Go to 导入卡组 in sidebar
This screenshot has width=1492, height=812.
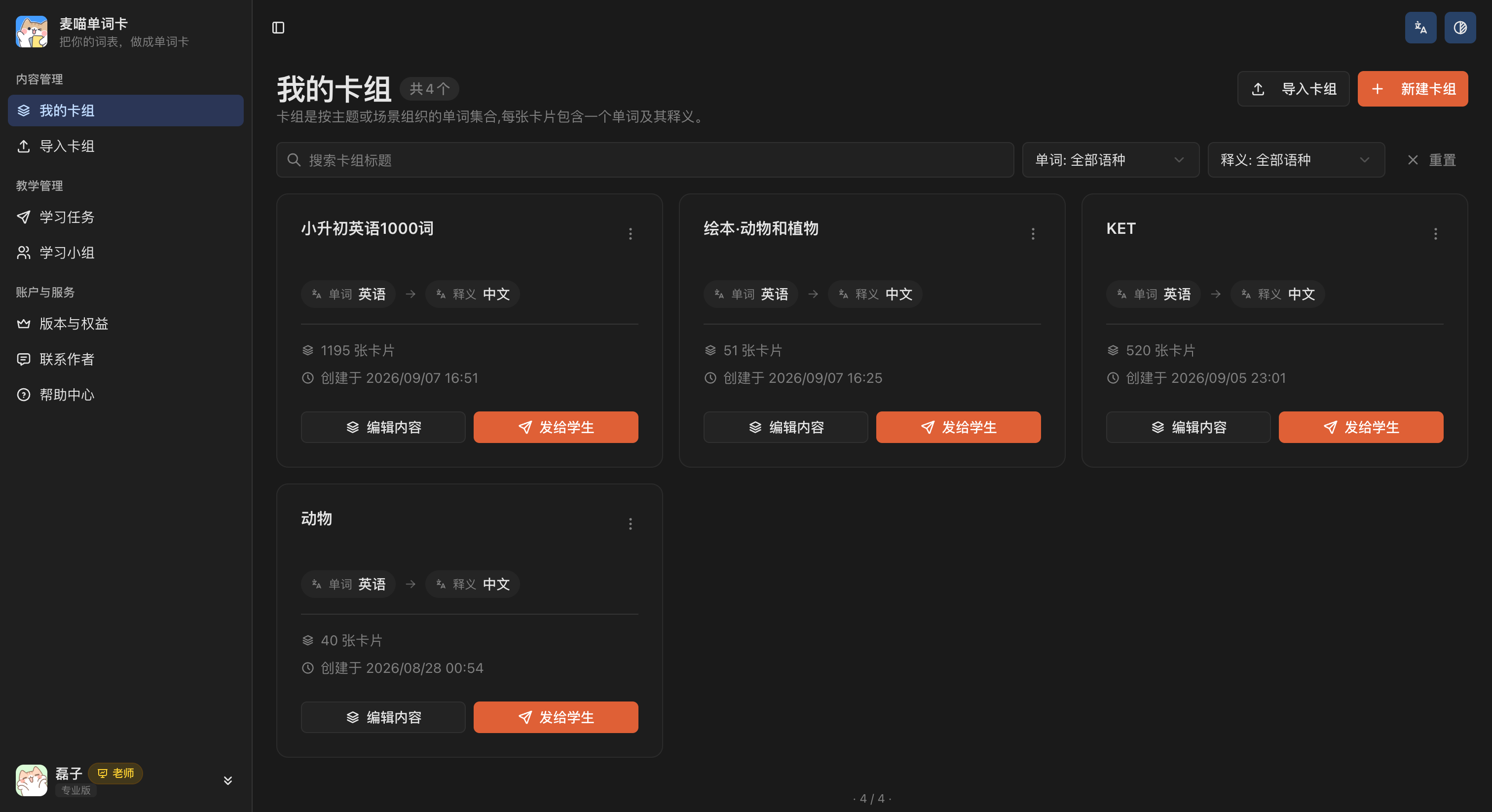[126, 146]
